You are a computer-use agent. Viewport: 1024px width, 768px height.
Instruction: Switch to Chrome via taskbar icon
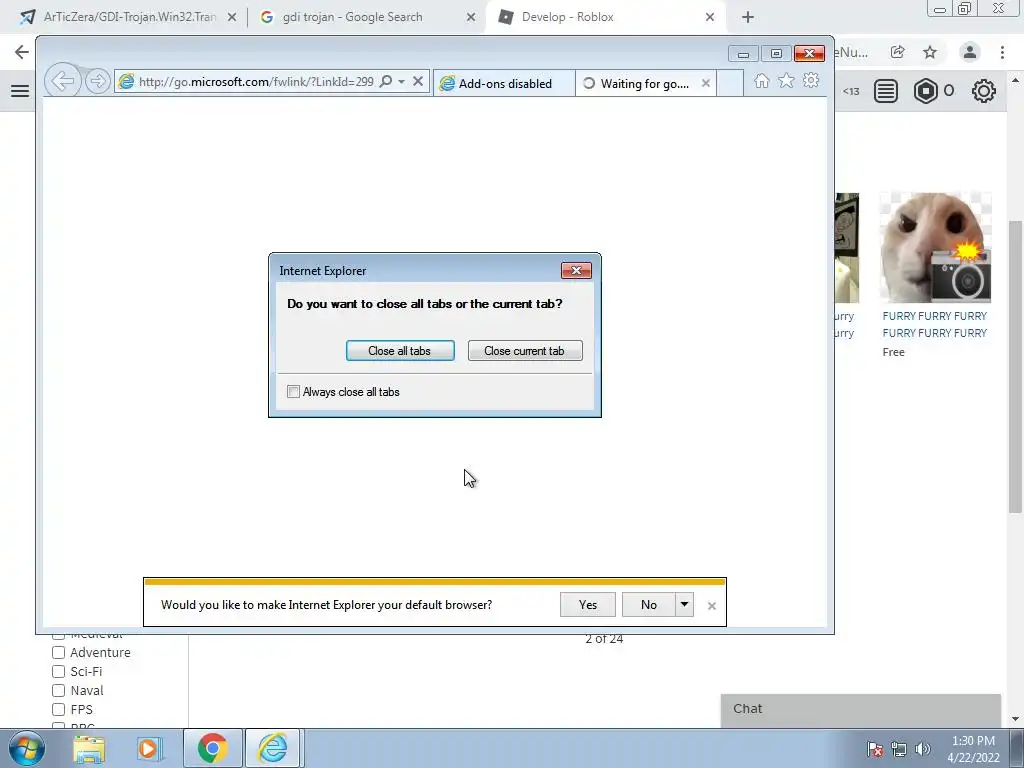pyautogui.click(x=212, y=748)
